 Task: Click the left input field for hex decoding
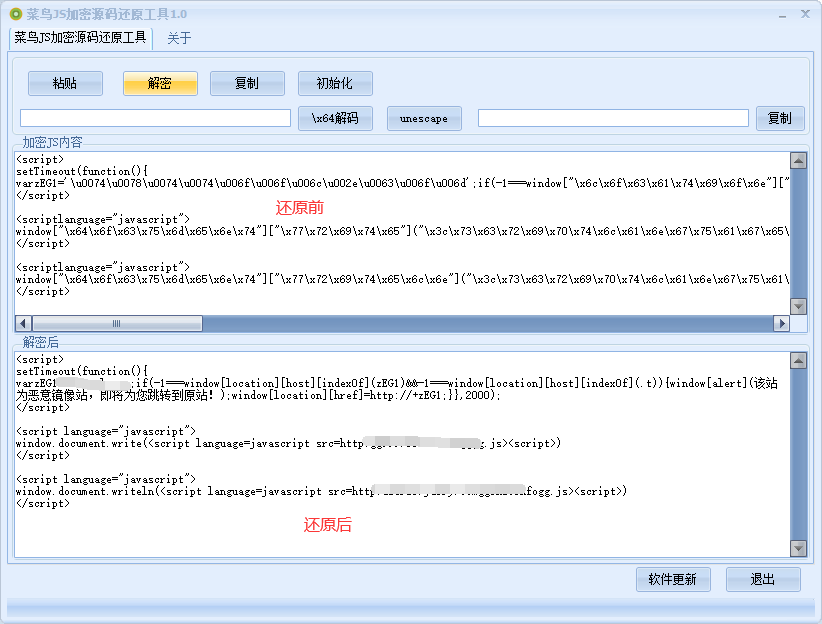click(x=155, y=118)
